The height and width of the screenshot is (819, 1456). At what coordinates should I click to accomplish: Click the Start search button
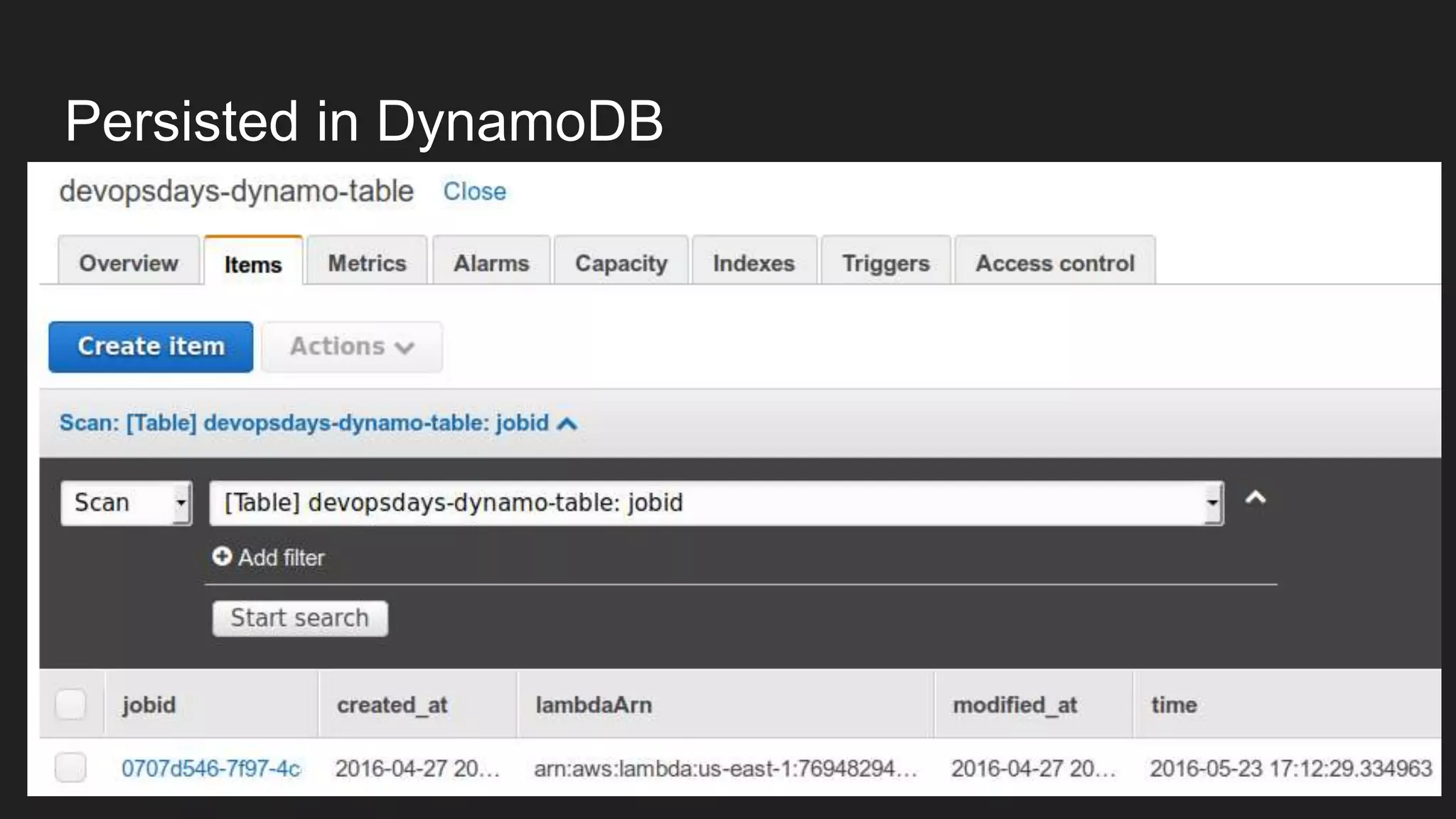click(300, 618)
